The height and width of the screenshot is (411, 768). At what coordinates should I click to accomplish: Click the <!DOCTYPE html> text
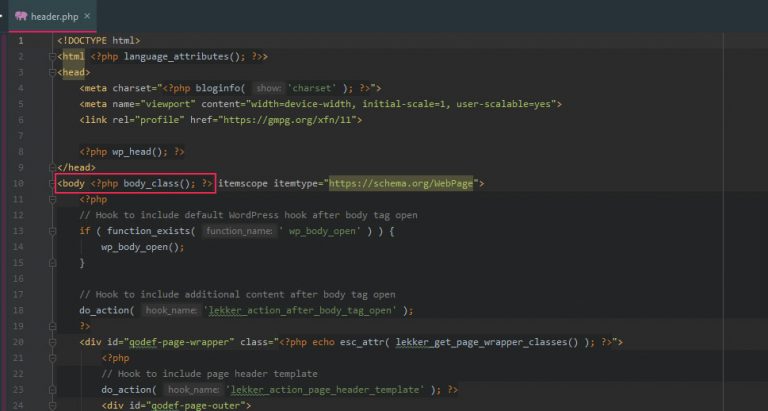tap(98, 41)
